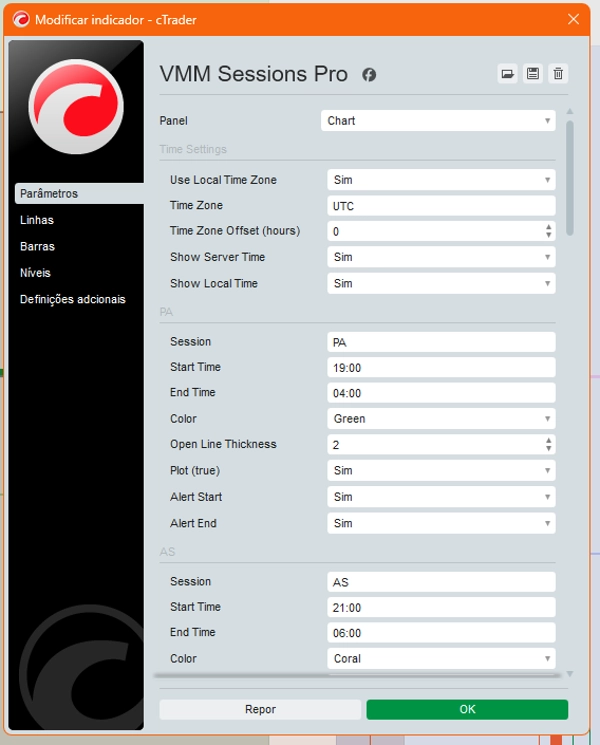This screenshot has width=600, height=745.
Task: Open the Show Local Time dropdown
Action: pos(441,283)
